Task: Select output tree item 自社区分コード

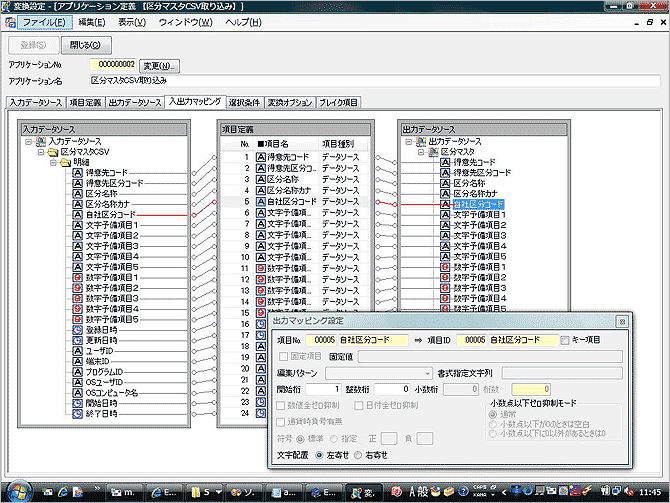Action: pyautogui.click(x=478, y=204)
